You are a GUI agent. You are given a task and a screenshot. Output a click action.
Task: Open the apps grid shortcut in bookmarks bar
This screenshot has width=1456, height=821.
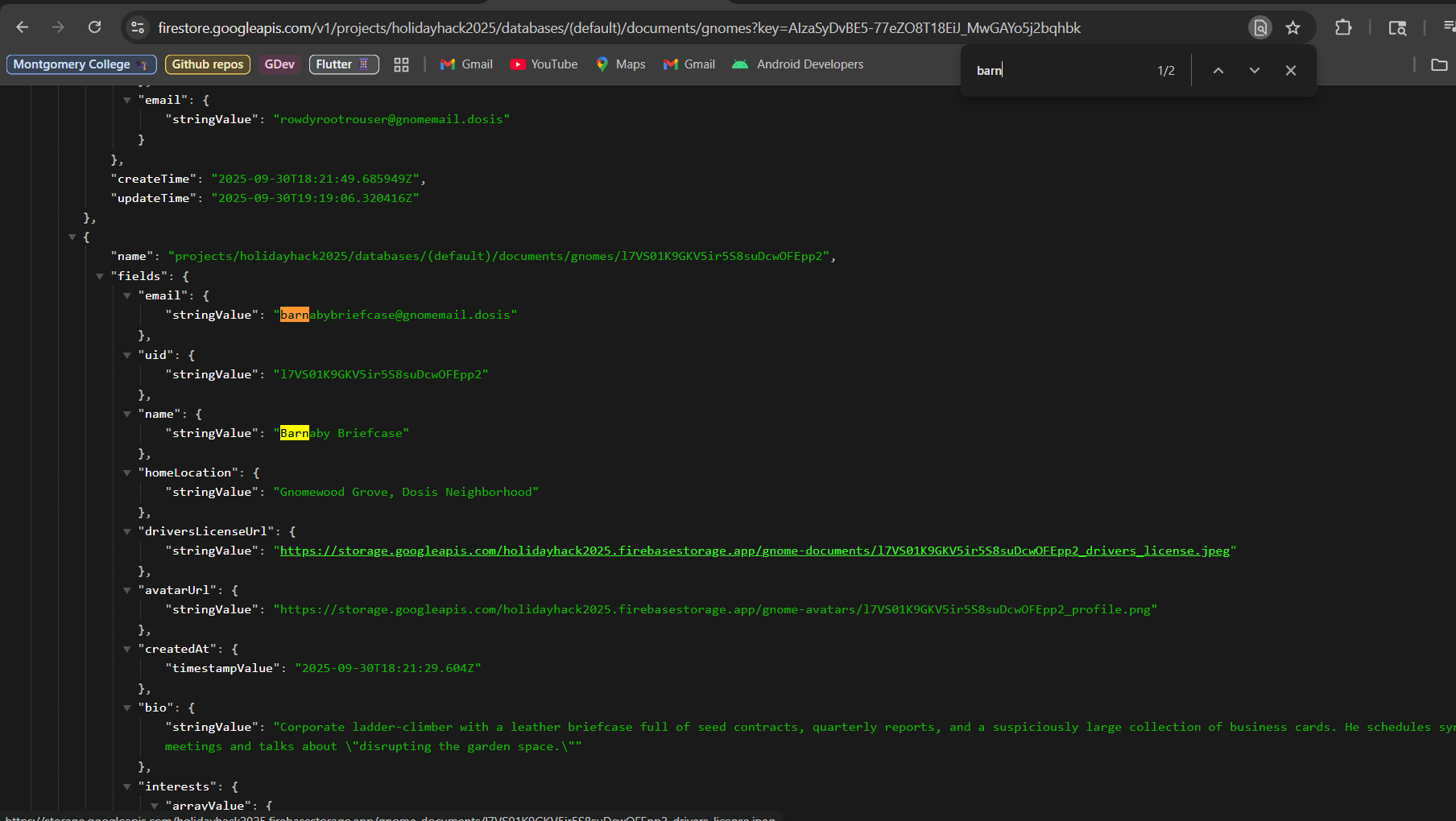point(401,64)
